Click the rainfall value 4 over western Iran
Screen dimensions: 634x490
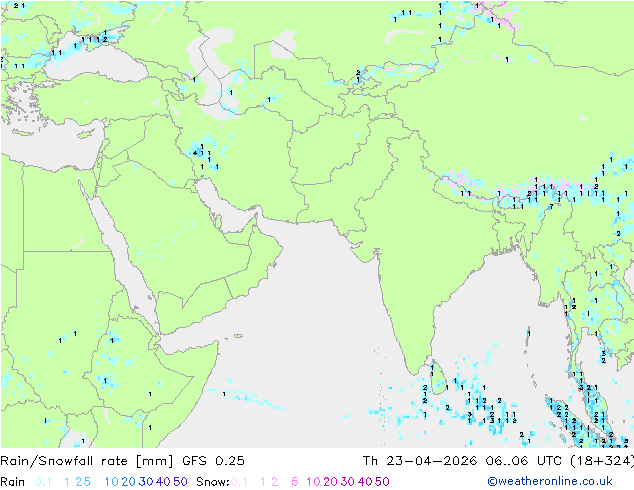[195, 153]
